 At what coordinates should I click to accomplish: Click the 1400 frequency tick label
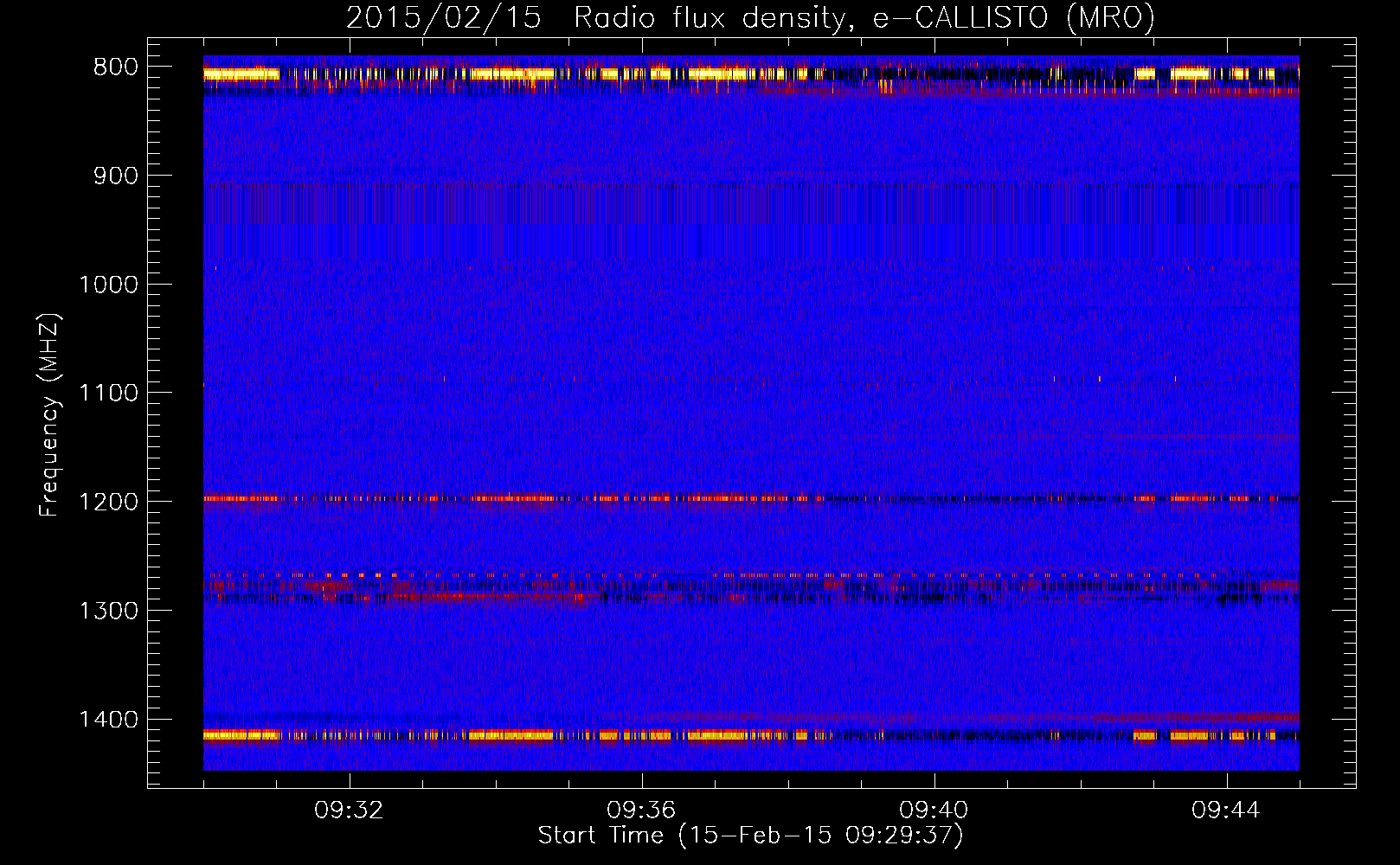click(108, 720)
